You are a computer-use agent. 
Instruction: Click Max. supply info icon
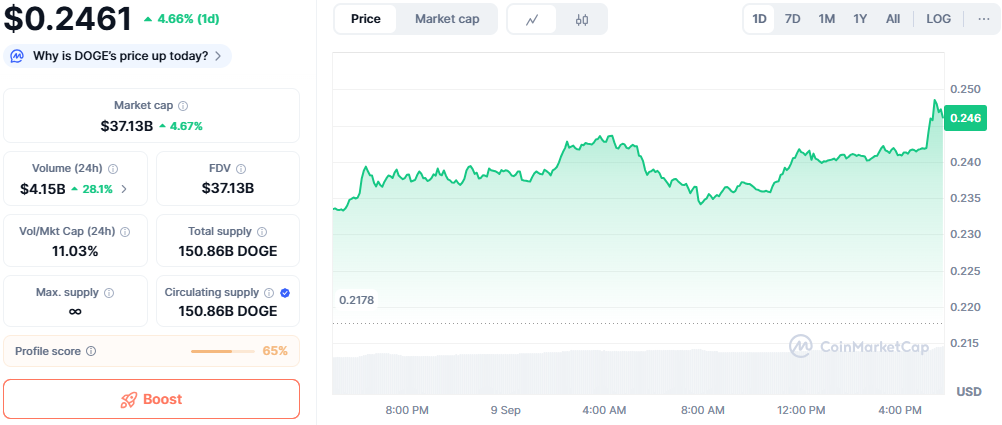point(109,293)
